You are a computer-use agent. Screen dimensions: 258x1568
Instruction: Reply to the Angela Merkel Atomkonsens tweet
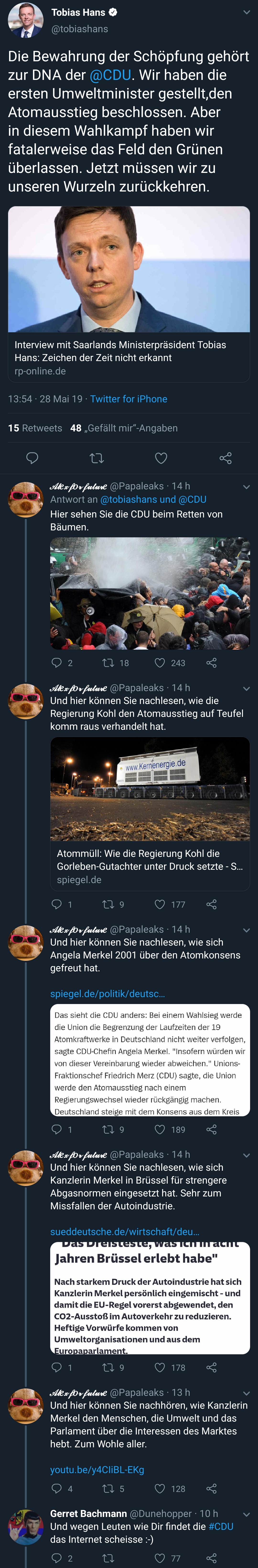pos(57,1129)
